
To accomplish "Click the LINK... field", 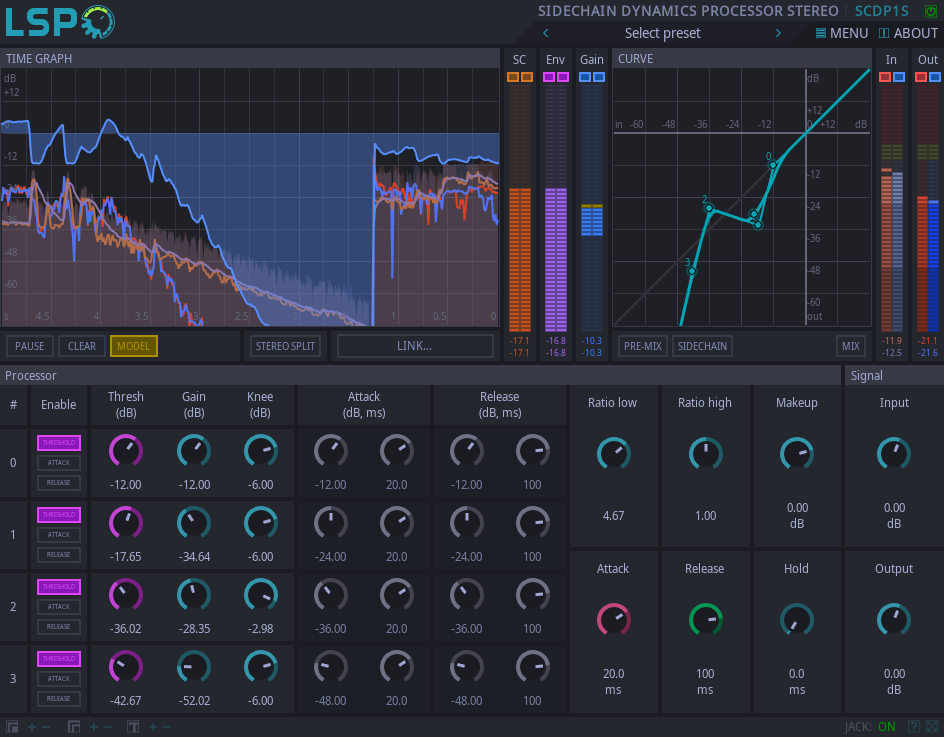I will [x=415, y=346].
